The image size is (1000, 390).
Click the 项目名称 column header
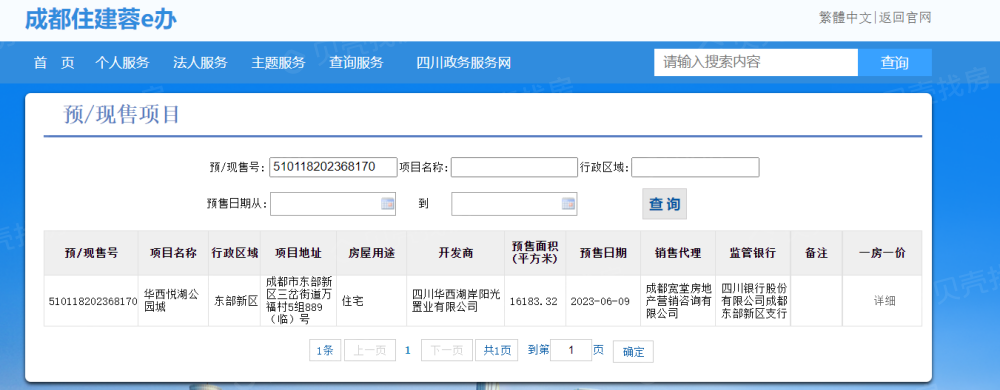pos(173,253)
